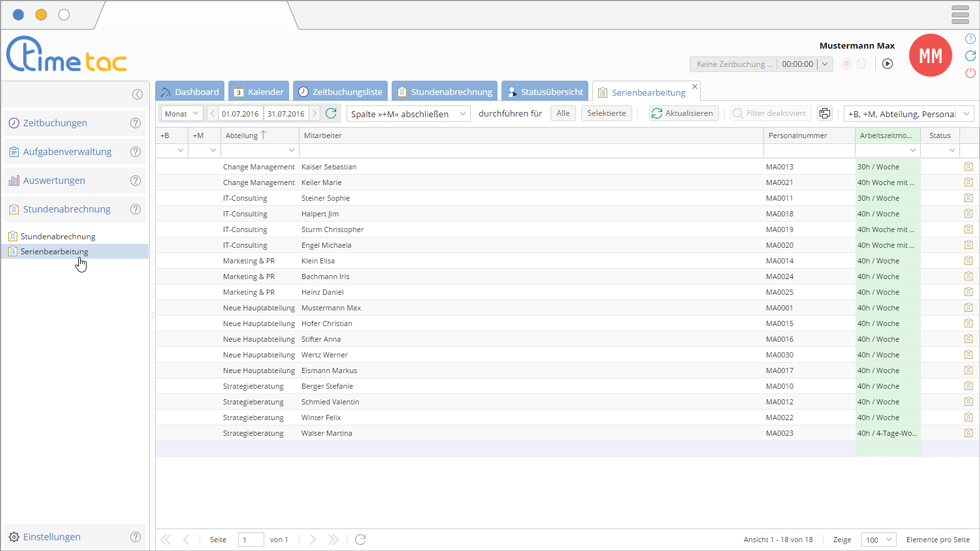Click the print icon in the toolbar
The width and height of the screenshot is (980, 551).
tap(824, 114)
